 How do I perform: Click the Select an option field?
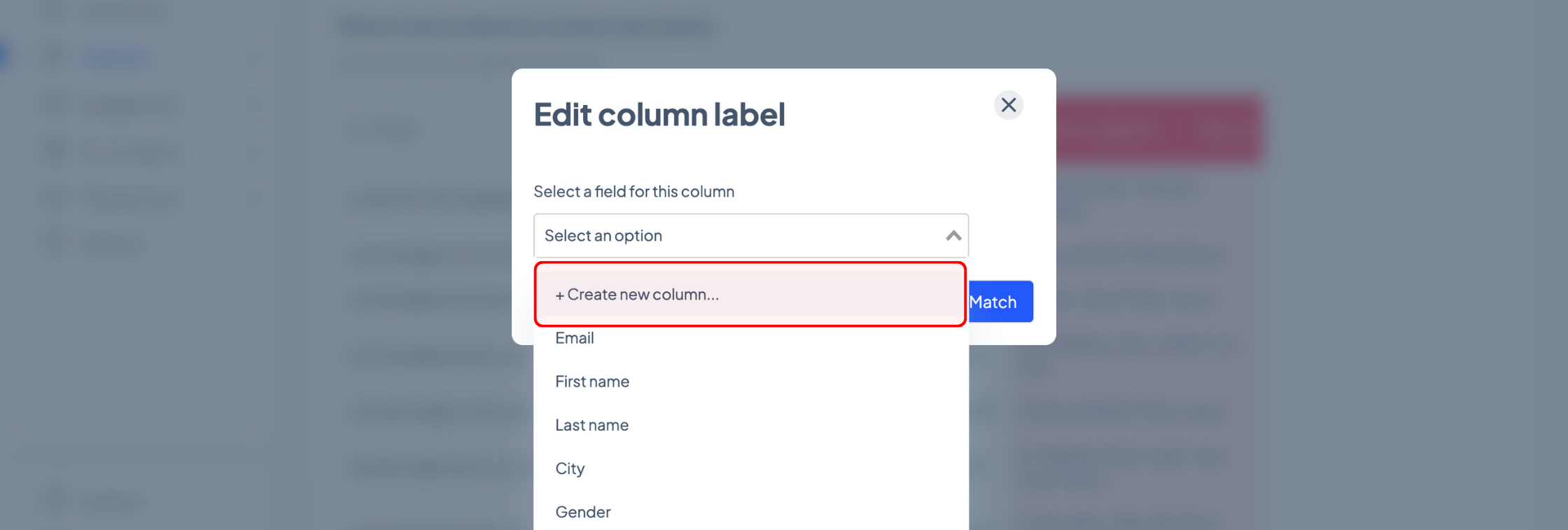(750, 236)
